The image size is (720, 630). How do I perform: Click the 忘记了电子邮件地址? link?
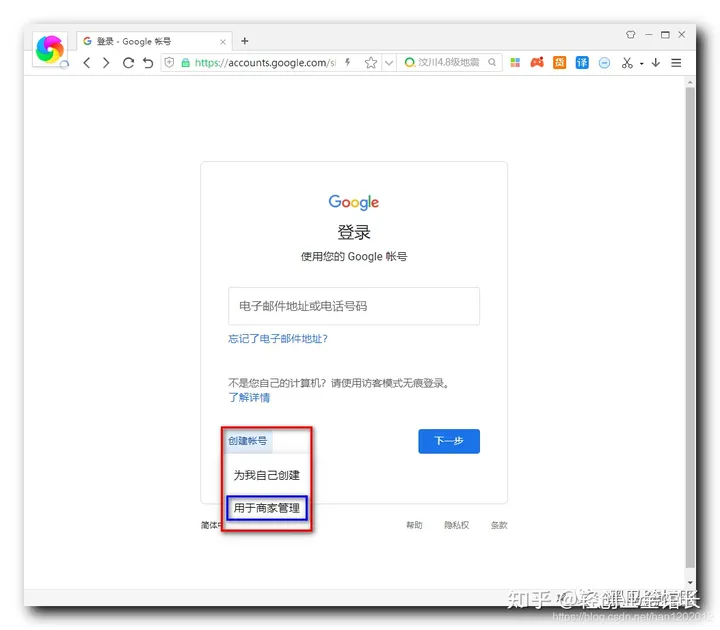pos(278,339)
